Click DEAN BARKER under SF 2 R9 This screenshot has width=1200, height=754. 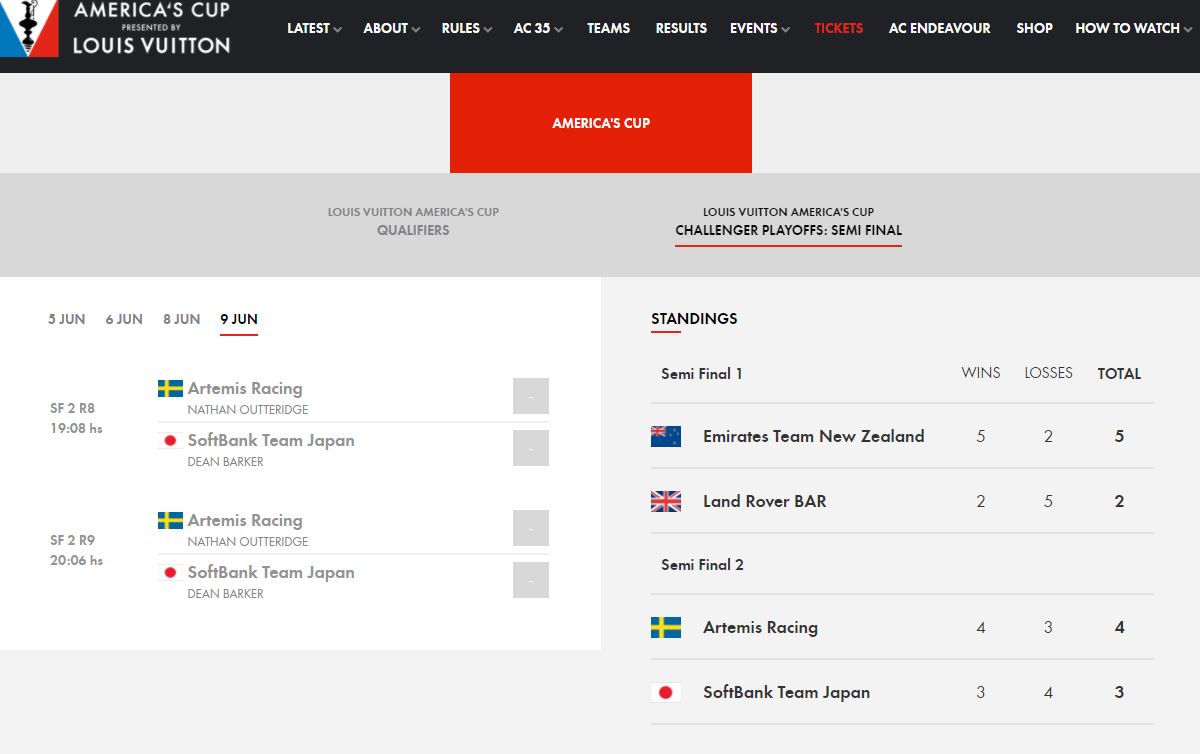pyautogui.click(x=226, y=594)
